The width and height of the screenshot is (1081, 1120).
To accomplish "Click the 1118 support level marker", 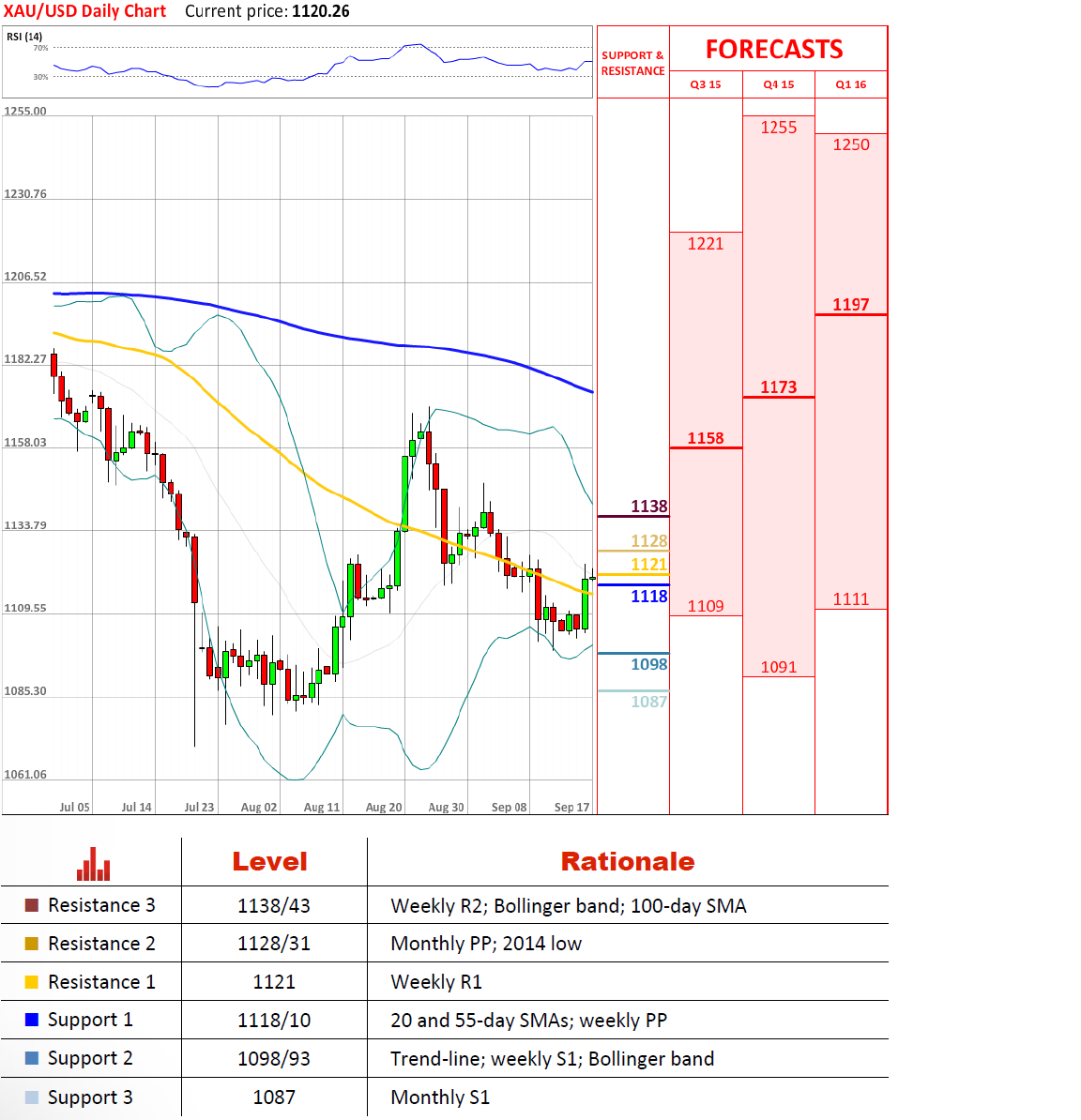I will point(648,596).
